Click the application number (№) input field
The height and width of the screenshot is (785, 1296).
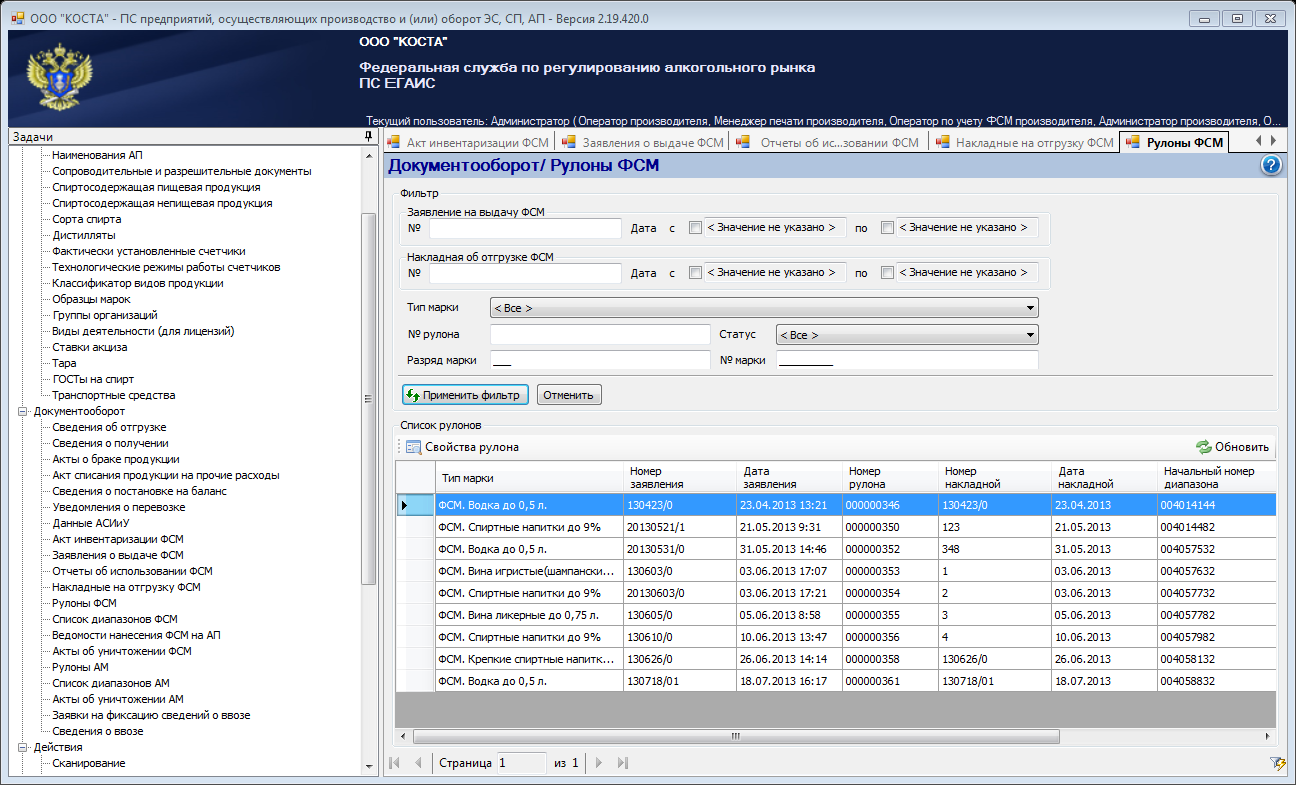click(x=526, y=228)
